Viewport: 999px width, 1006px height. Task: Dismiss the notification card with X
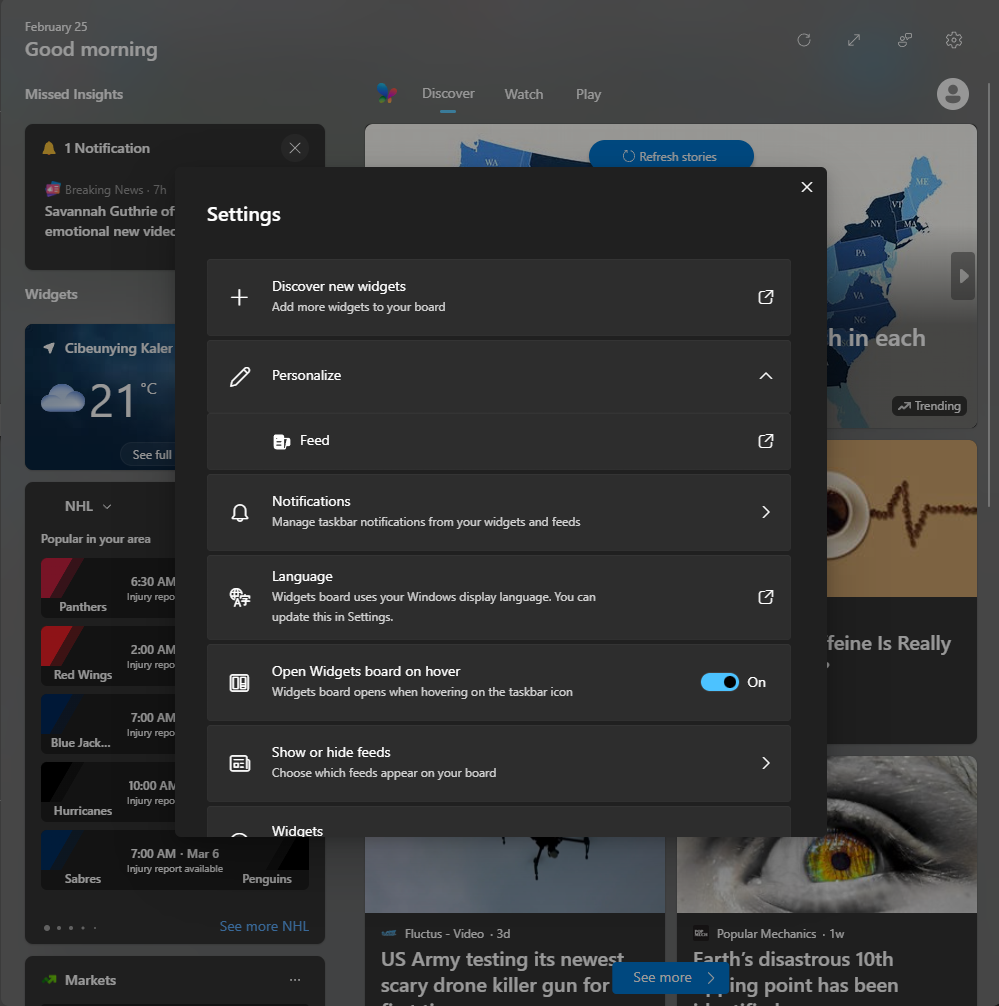(x=294, y=148)
